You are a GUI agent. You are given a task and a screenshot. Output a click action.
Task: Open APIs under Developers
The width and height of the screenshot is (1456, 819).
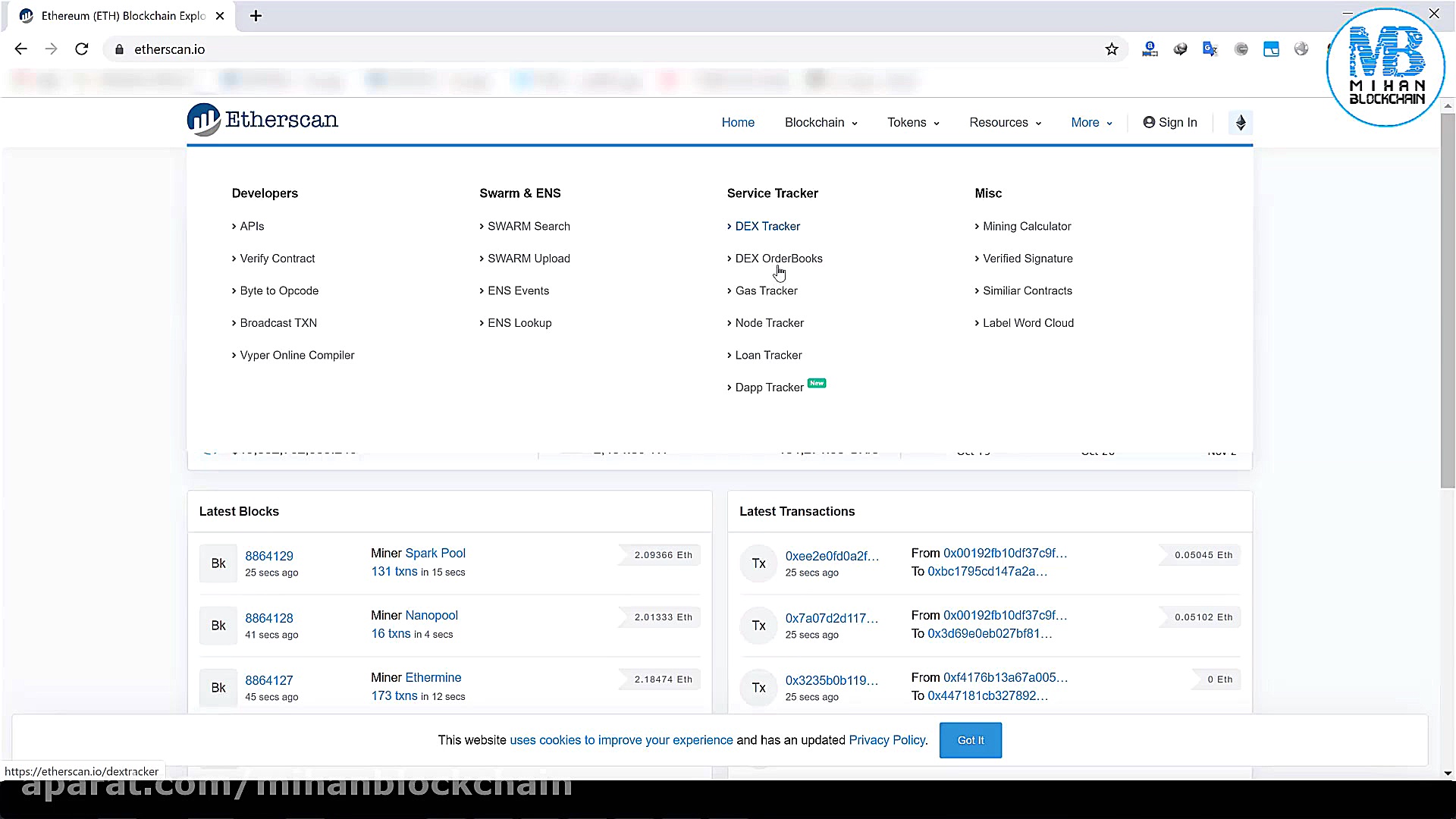(252, 226)
